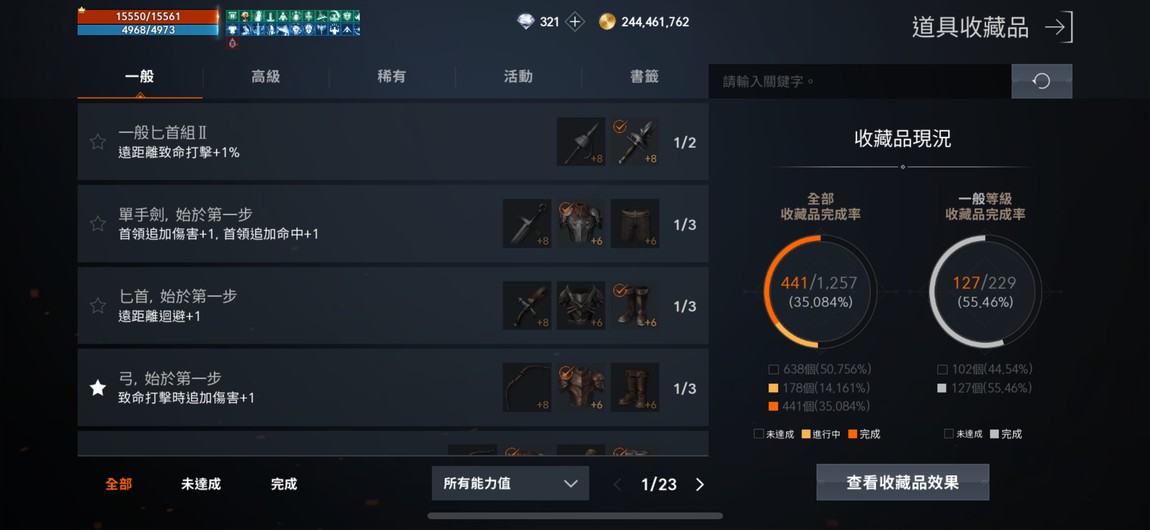This screenshot has width=1150, height=530.
Task: Switch to the 稀有 tab
Action: 392,77
